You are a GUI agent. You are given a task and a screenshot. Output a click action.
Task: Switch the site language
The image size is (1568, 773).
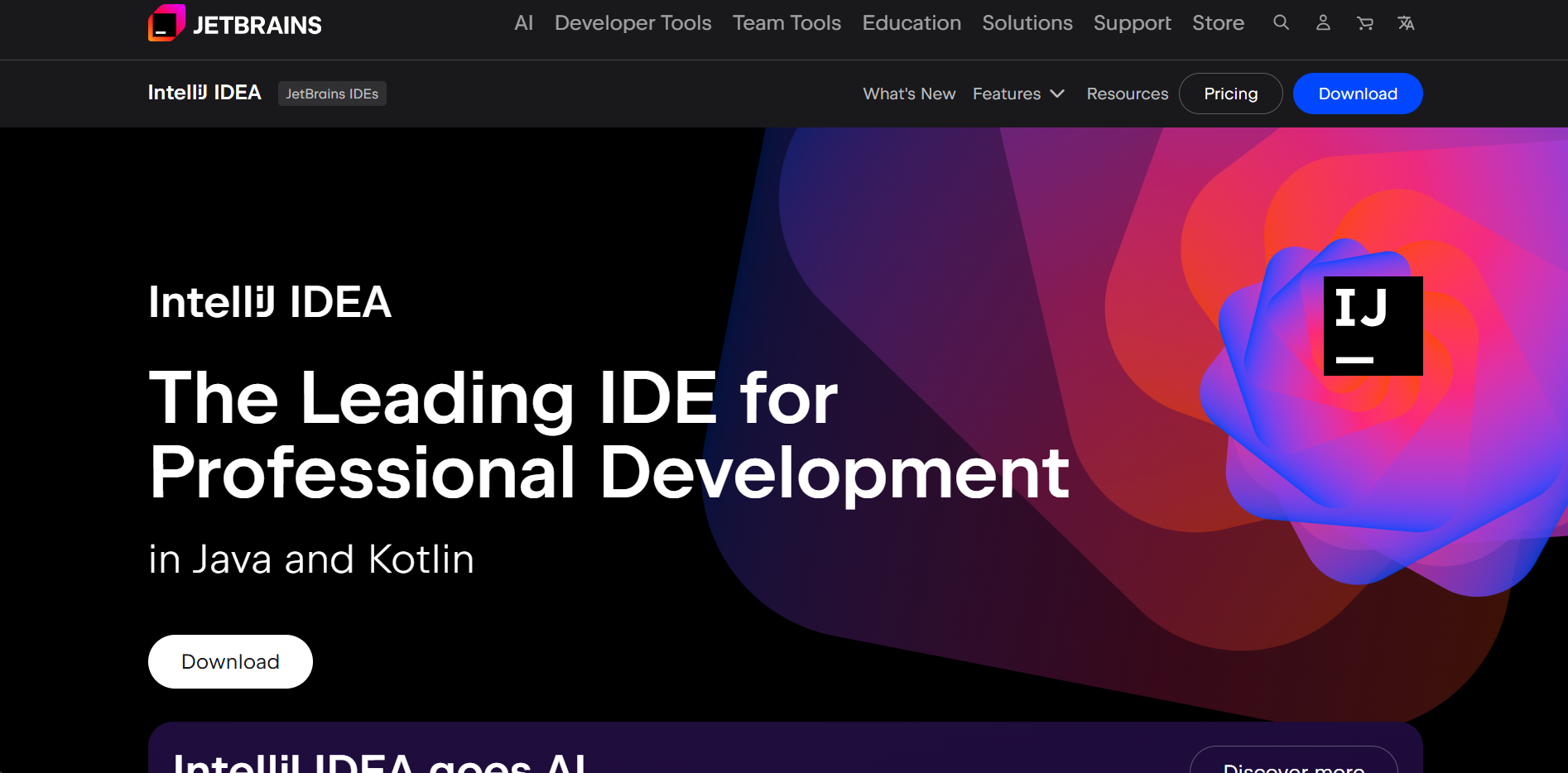coord(1406,22)
